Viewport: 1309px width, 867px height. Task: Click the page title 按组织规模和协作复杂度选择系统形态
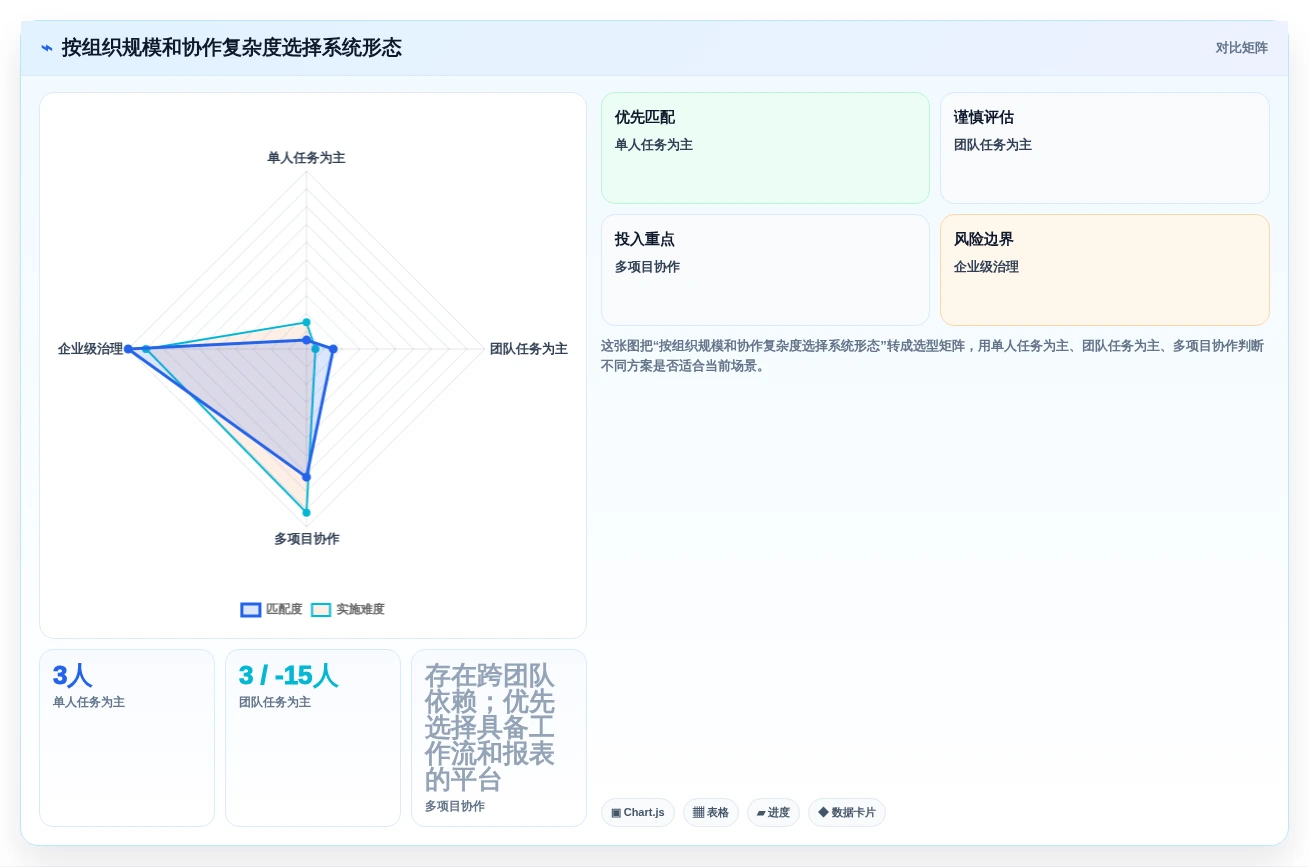(x=232, y=48)
